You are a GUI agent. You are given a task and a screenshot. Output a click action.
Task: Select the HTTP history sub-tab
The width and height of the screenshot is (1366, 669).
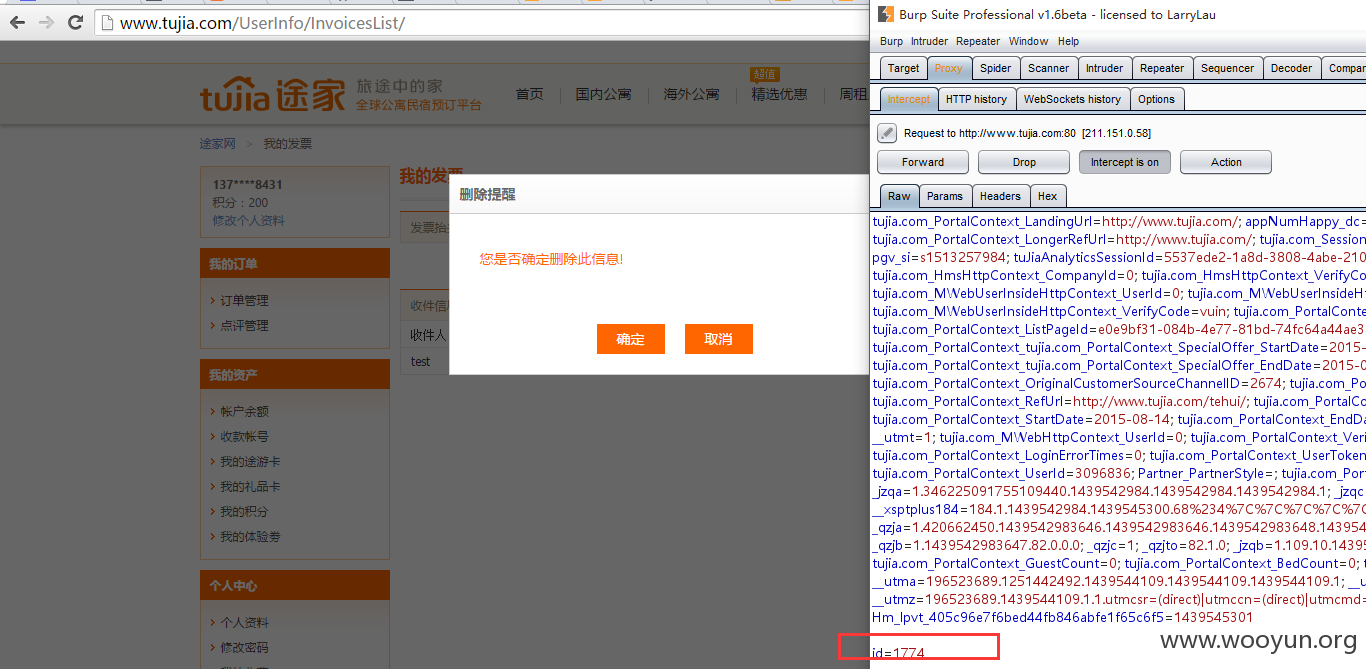976,99
